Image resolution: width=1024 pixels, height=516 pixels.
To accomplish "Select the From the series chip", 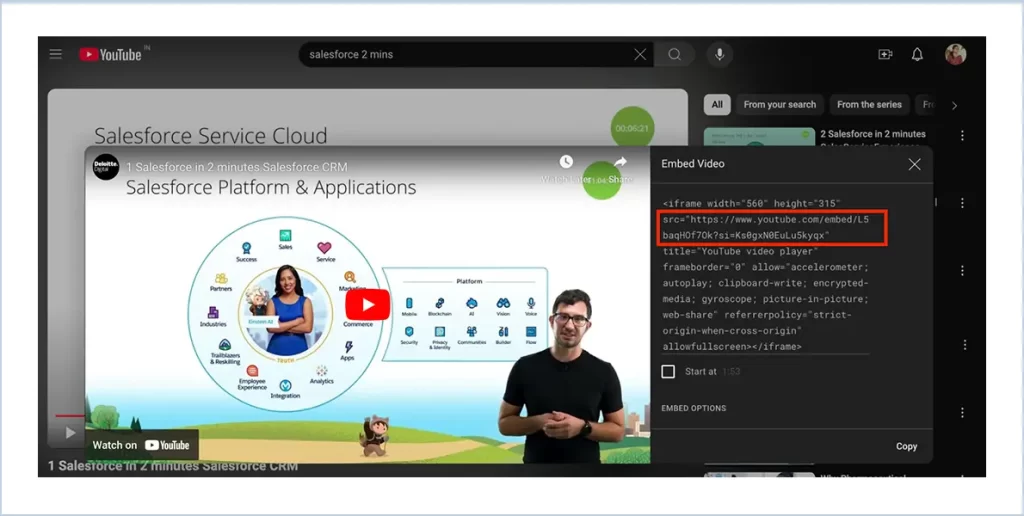I will pos(869,105).
